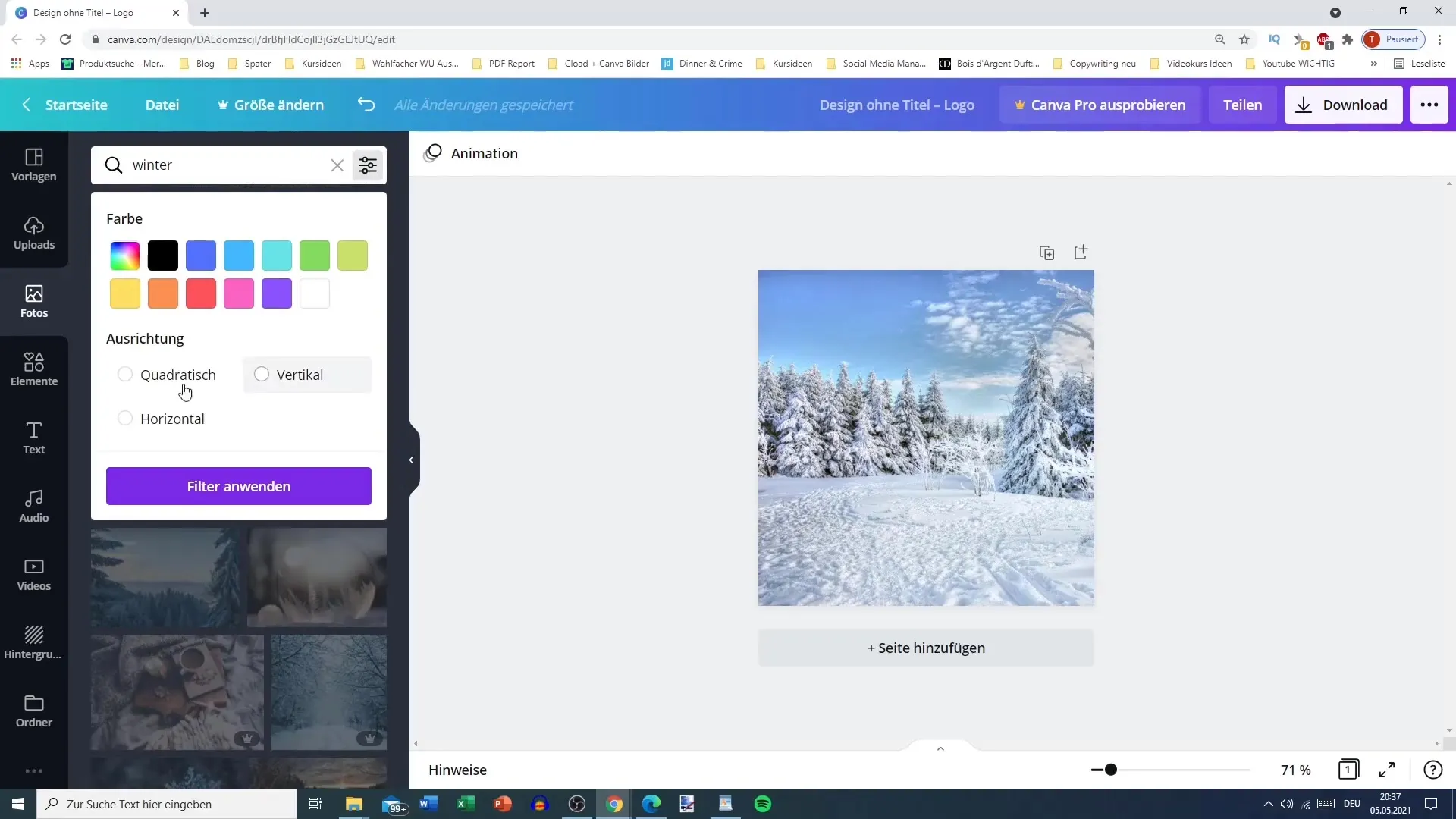Open Größe ändern menu option
This screenshot has width=1456, height=819.
(270, 104)
